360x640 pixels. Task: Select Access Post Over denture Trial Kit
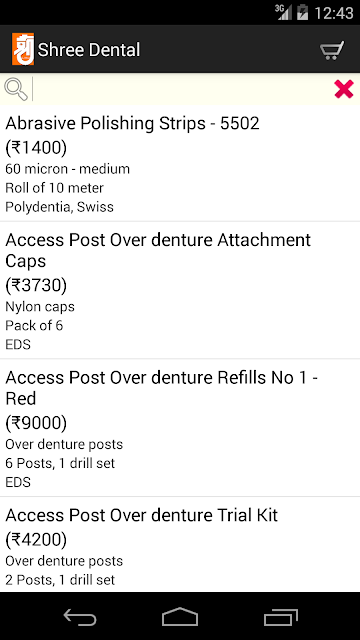pos(180,545)
